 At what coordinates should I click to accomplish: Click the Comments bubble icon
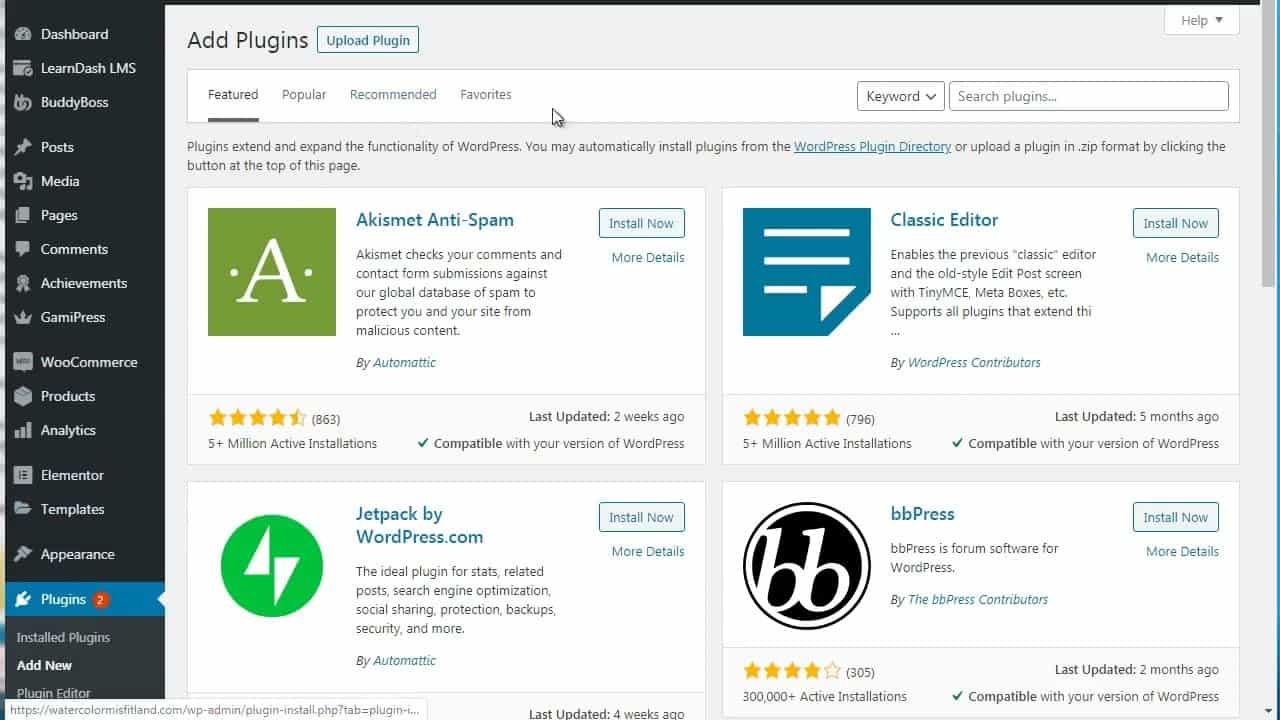(23, 249)
